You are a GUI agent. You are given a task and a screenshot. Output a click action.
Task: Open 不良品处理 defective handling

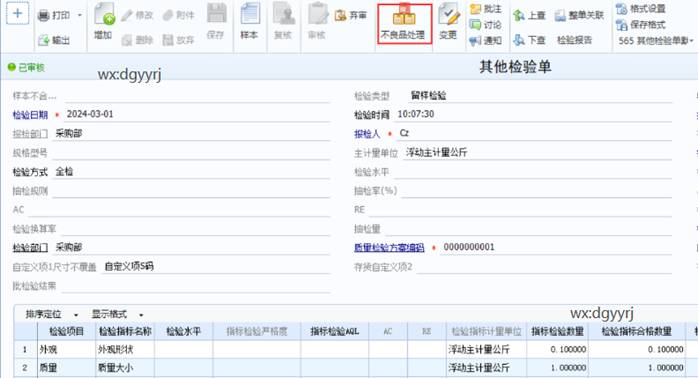point(404,24)
